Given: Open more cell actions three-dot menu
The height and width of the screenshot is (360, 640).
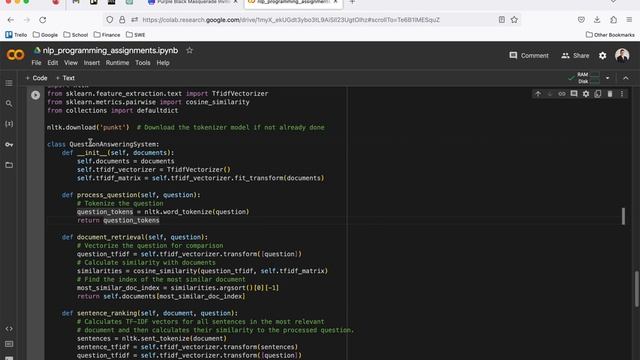Looking at the screenshot, I should 622,94.
